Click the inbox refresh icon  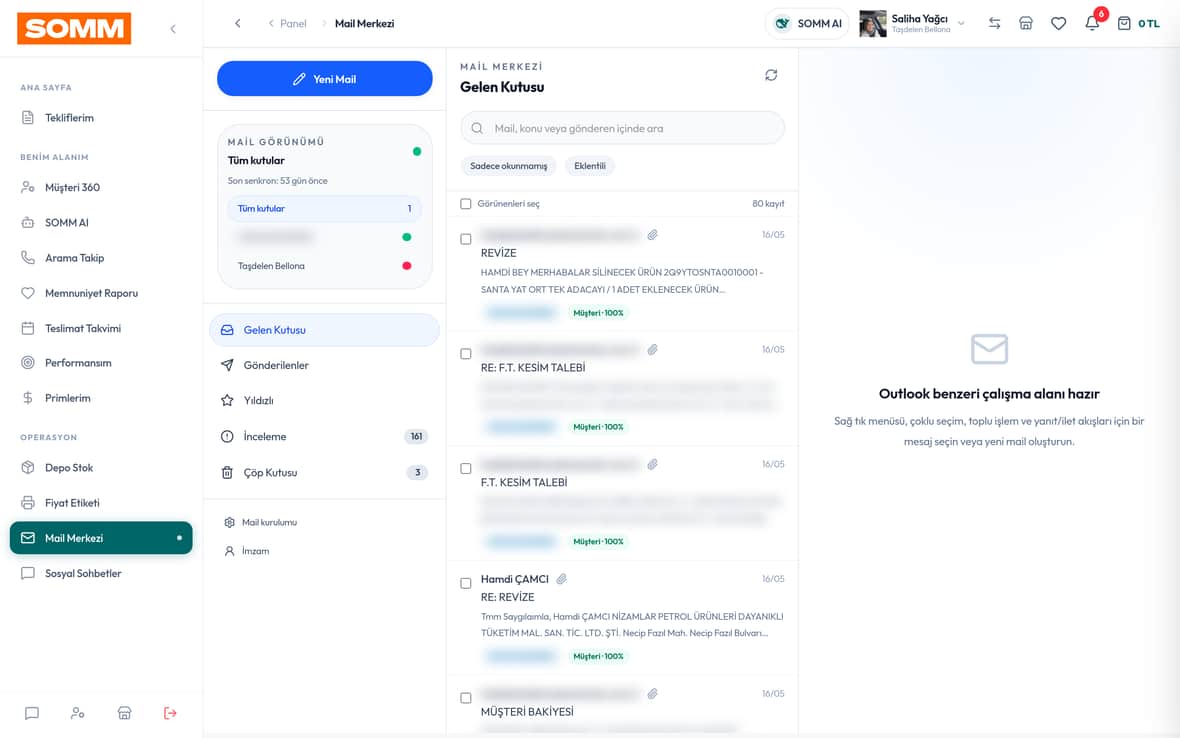pos(771,75)
